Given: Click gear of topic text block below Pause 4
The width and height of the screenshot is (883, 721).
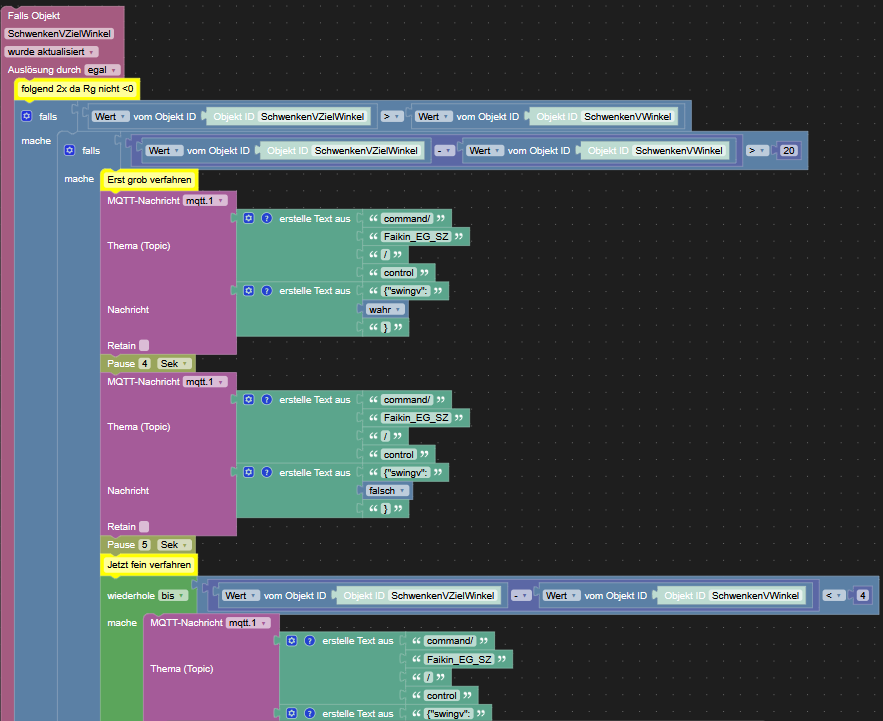Looking at the screenshot, I should point(249,399).
